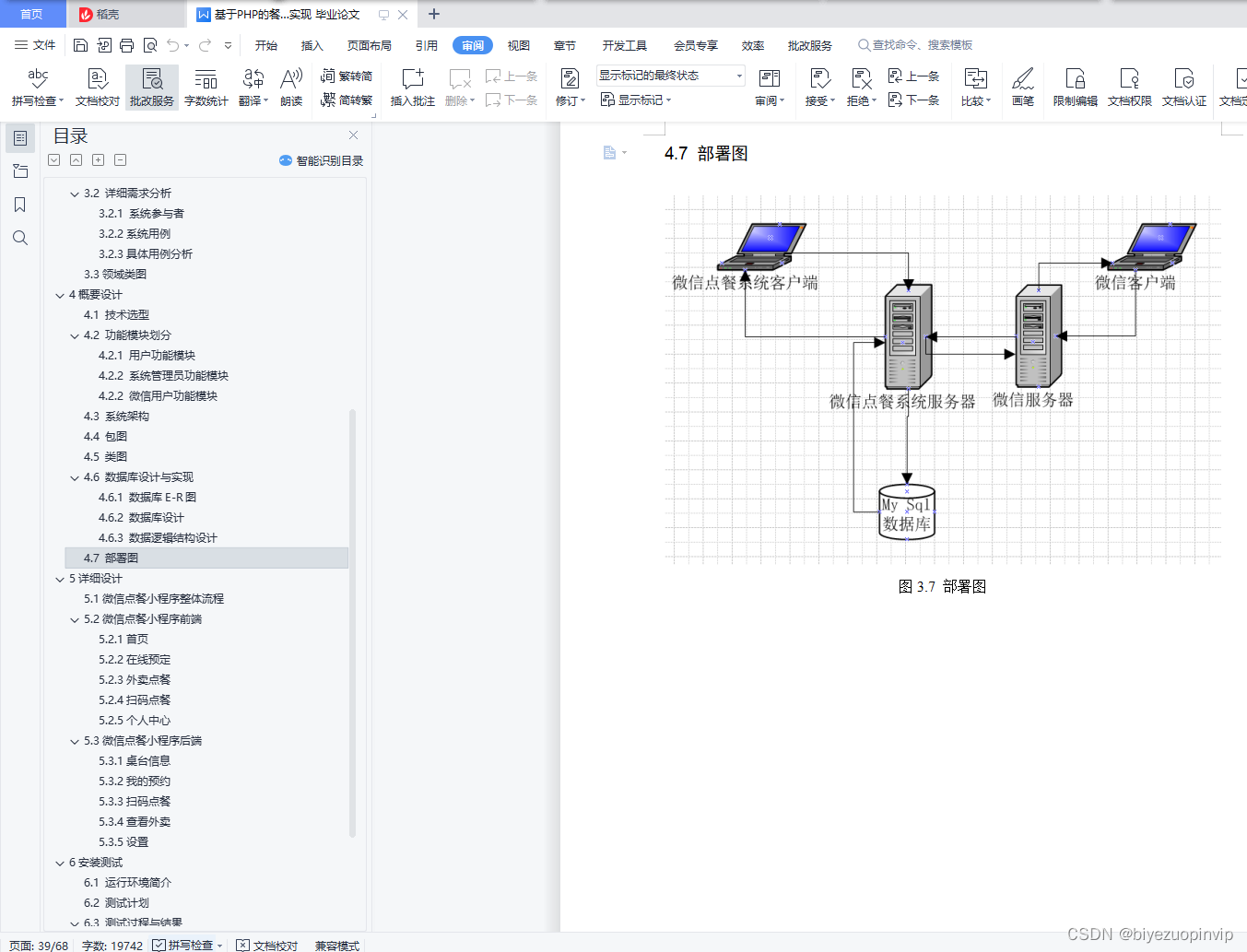Screen dimensions: 1247x952
Task: Collapse the 4.6 database design node
Action: click(75, 477)
